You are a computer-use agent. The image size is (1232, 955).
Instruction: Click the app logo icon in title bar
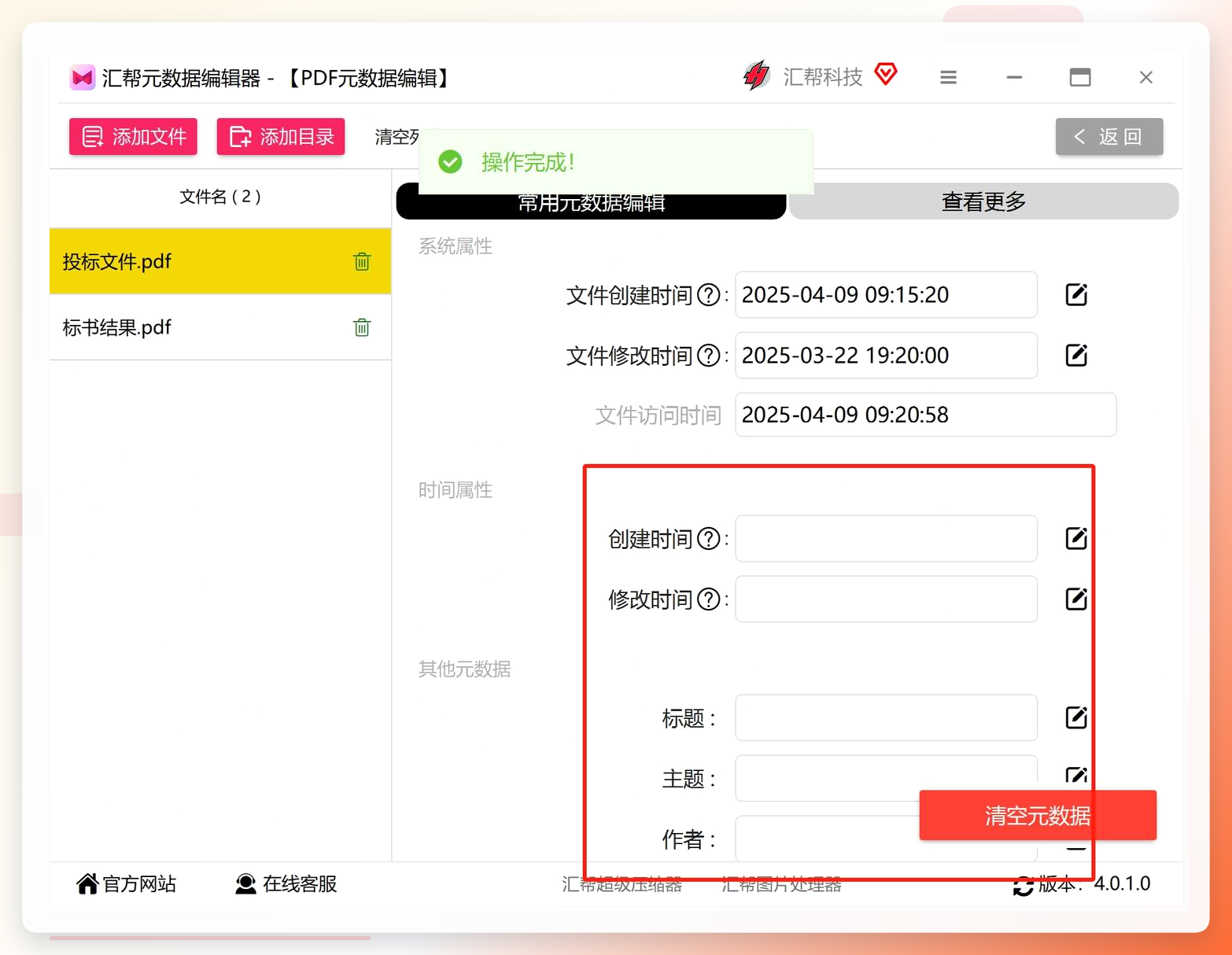pos(82,78)
